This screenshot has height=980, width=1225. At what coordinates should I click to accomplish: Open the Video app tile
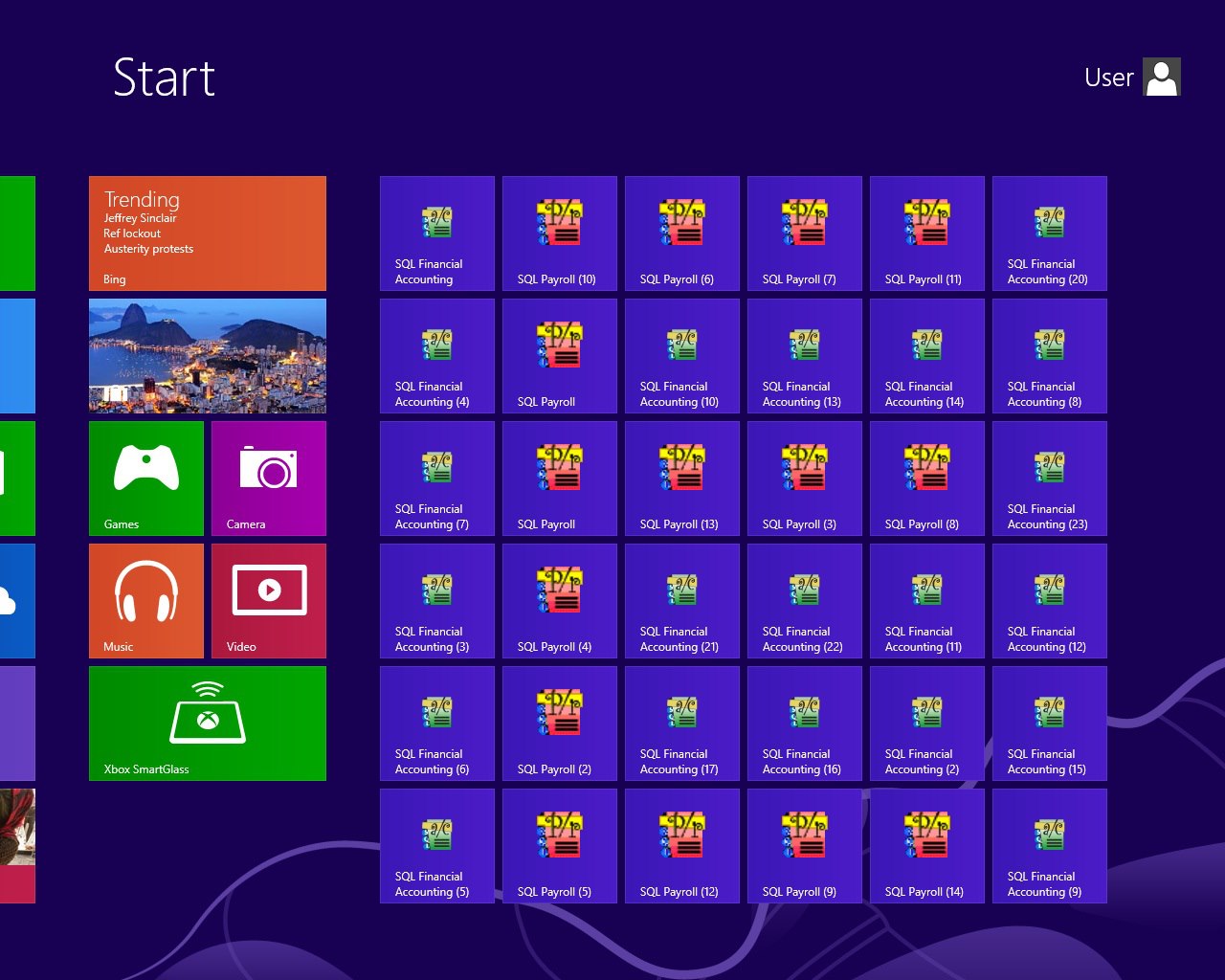click(269, 601)
